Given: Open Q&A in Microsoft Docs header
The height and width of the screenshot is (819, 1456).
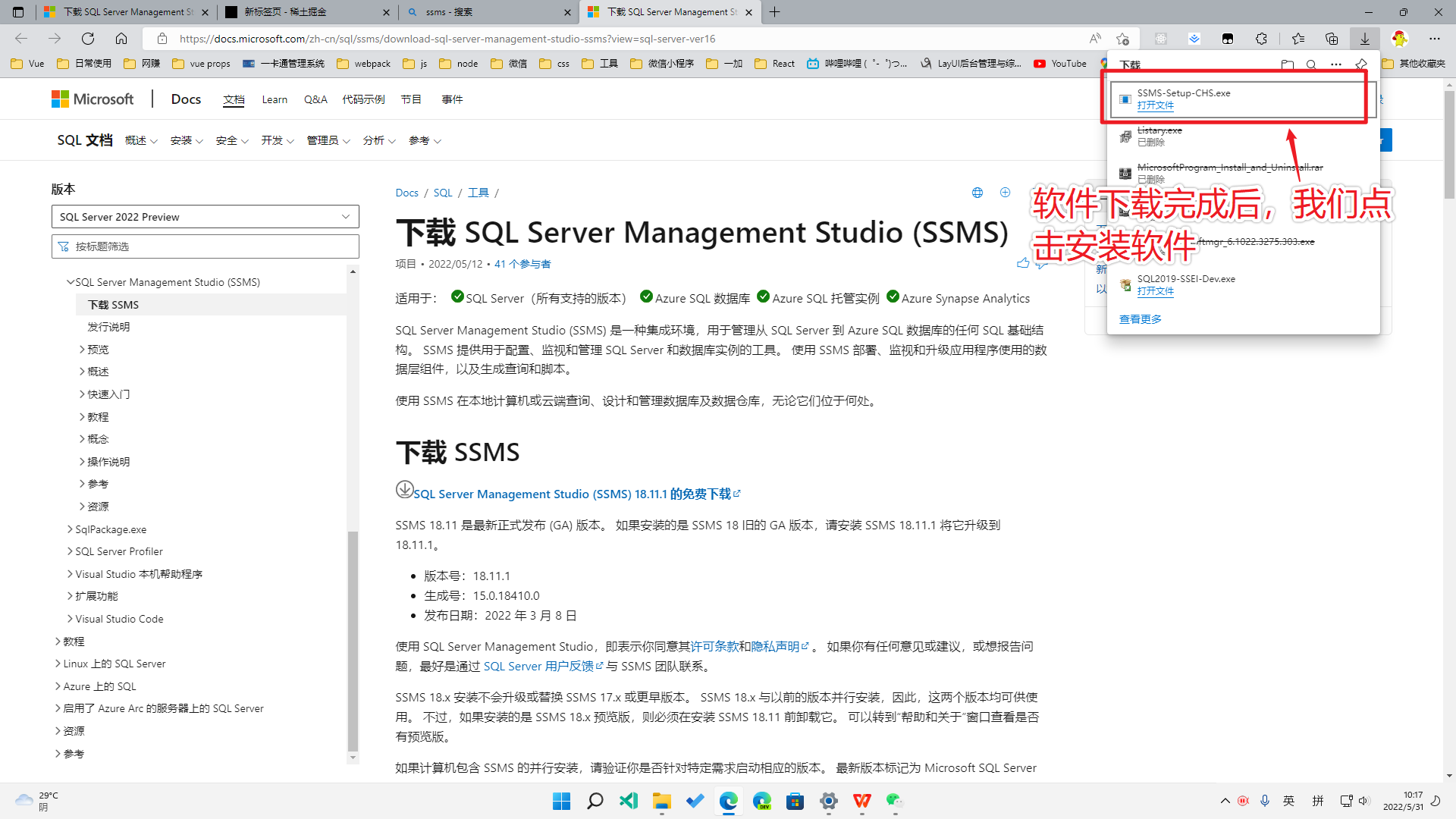Looking at the screenshot, I should pos(315,99).
